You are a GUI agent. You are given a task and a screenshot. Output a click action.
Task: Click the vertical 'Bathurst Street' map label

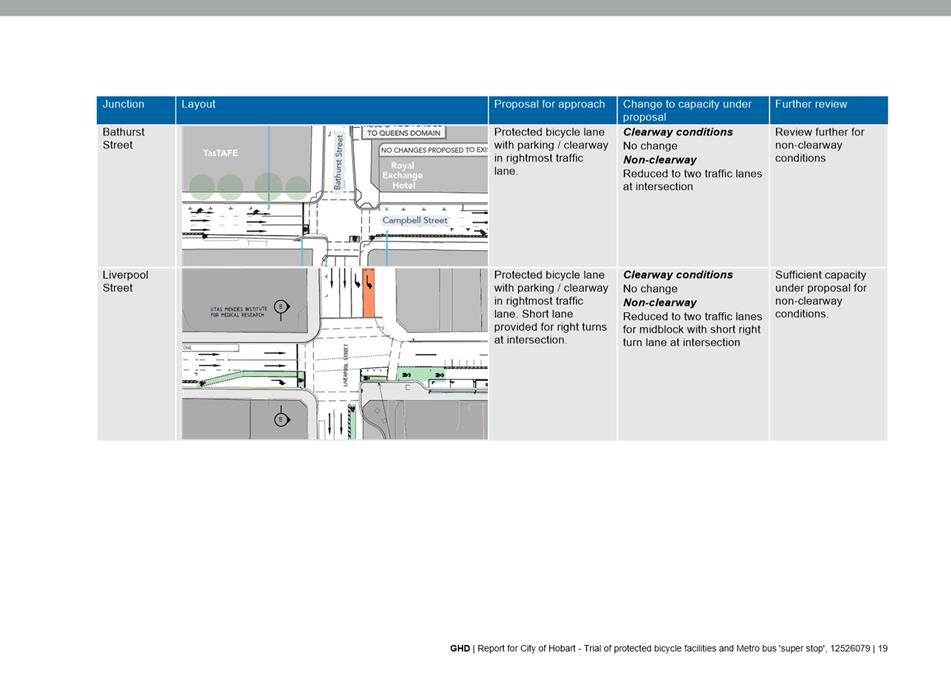tap(338, 161)
